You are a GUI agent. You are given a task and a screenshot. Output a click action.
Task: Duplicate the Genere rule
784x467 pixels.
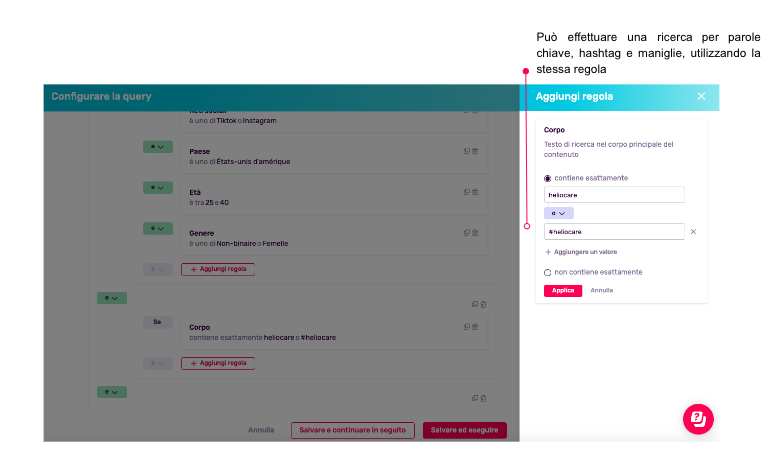[466, 233]
